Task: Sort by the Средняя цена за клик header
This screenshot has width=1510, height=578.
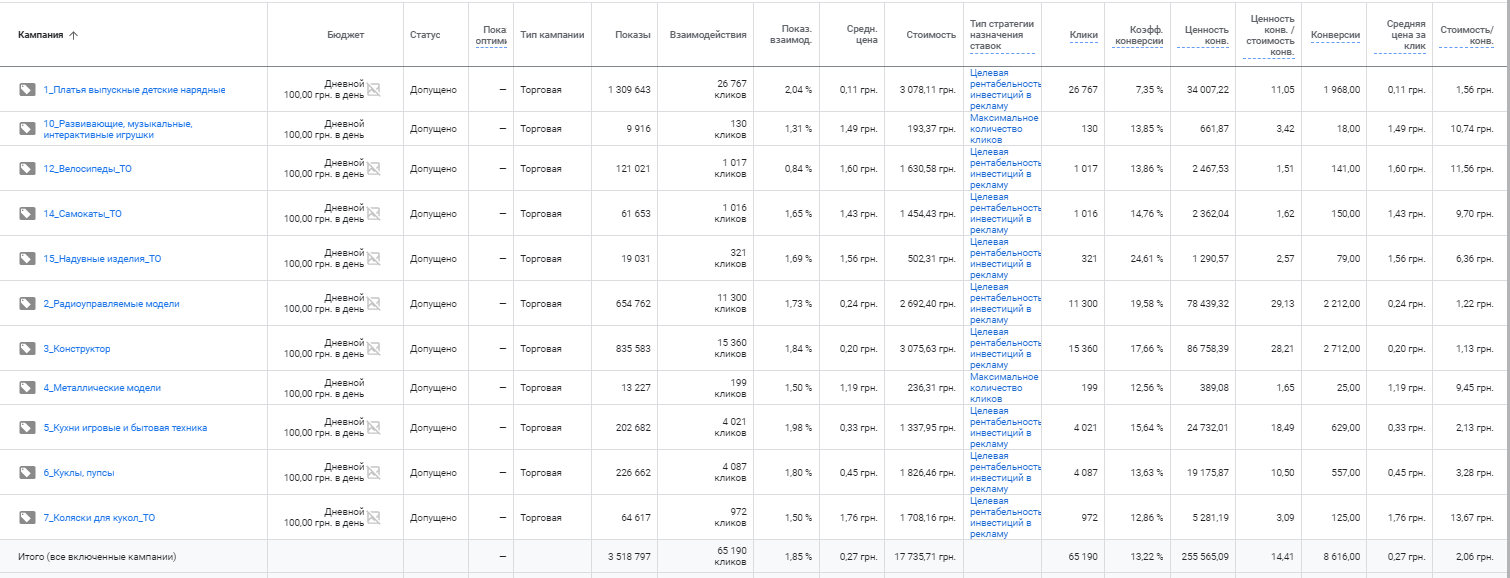Action: 1406,35
